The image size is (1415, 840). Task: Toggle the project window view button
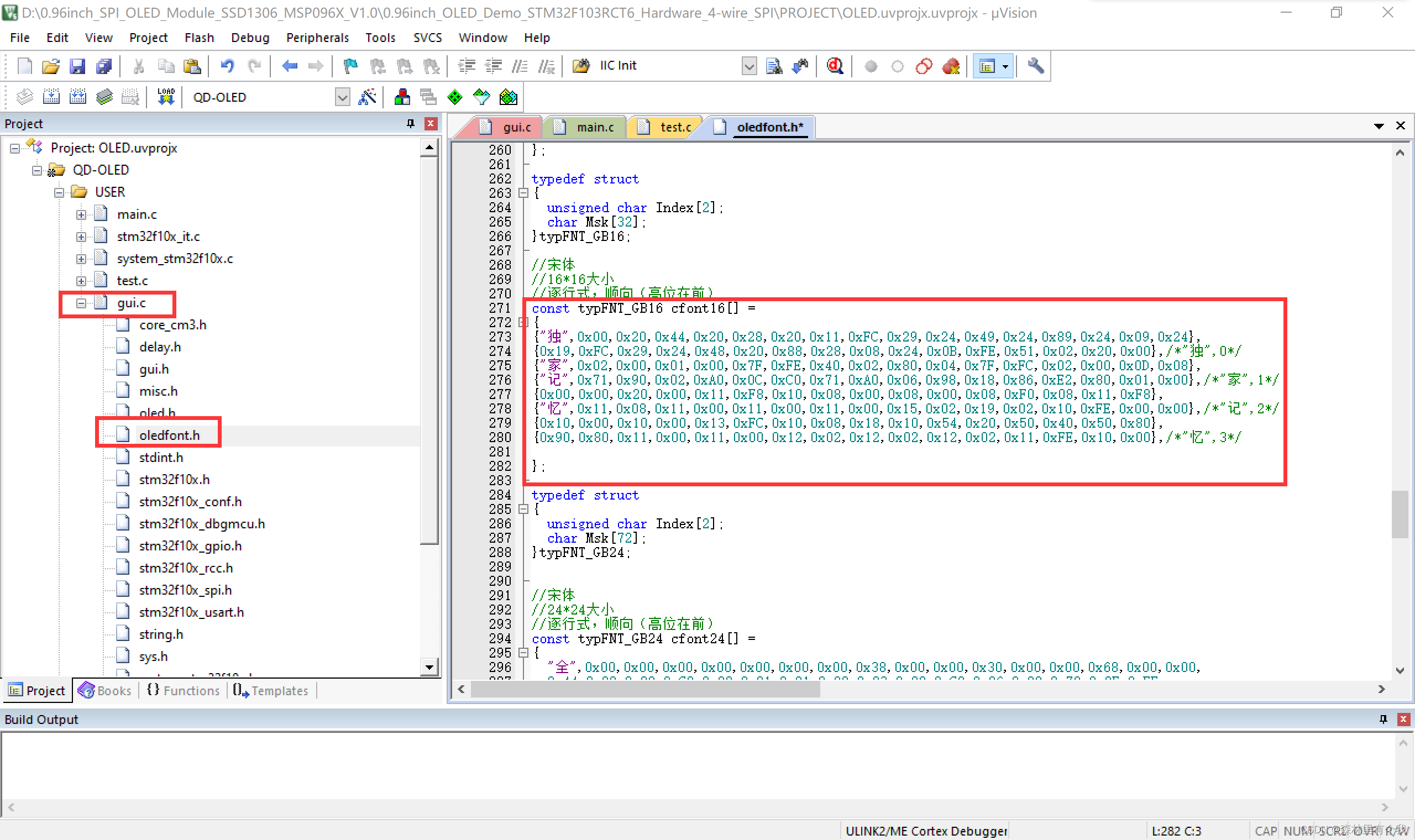point(987,66)
